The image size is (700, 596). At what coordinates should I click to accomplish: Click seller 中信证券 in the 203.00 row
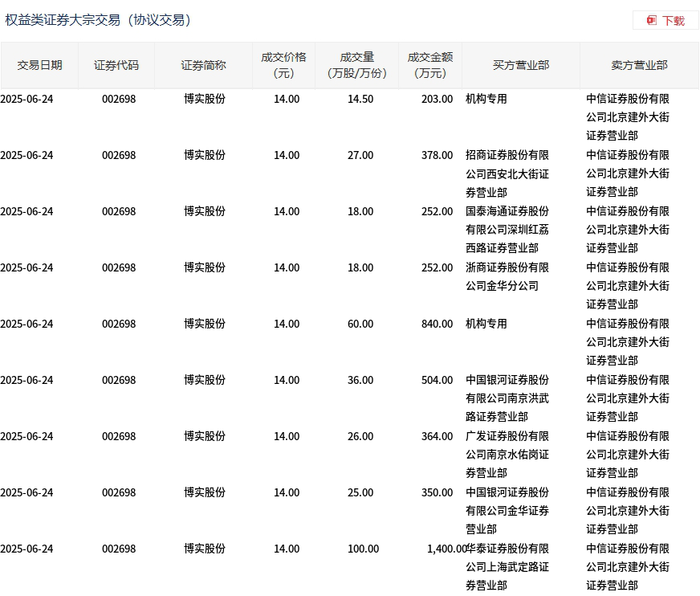coord(628,117)
